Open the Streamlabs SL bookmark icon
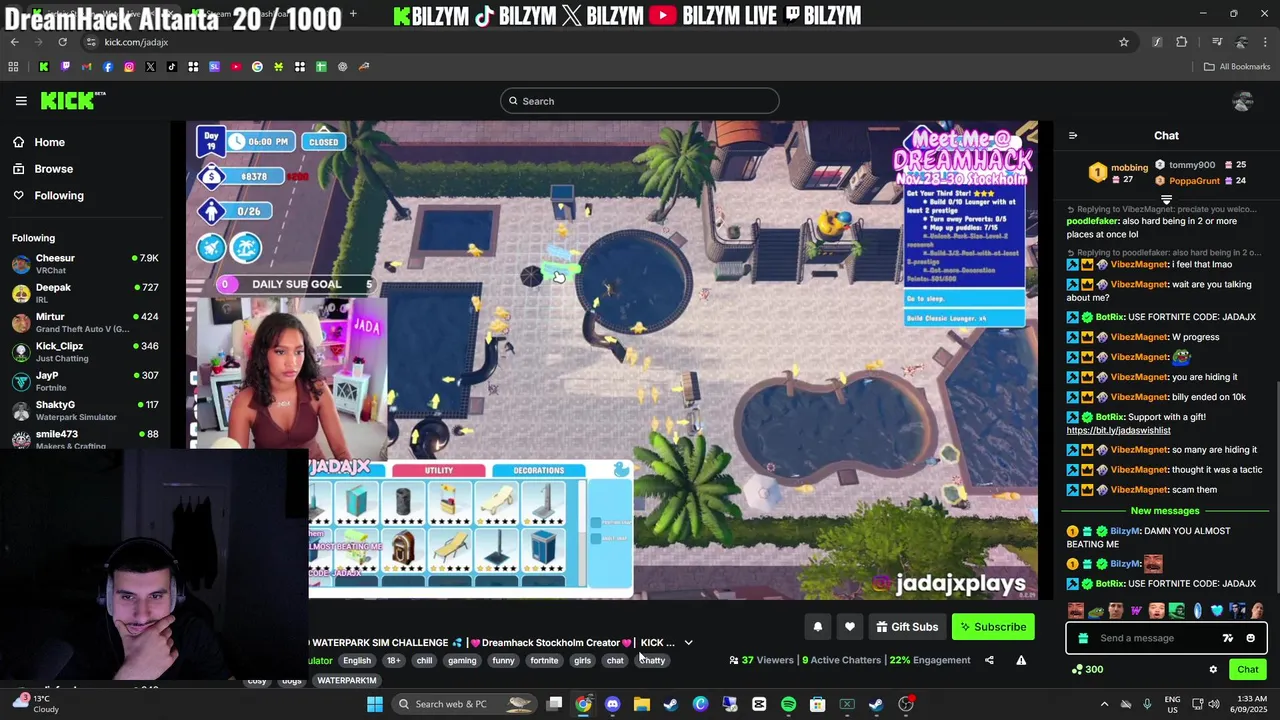Viewport: 1280px width, 720px height. click(x=214, y=67)
